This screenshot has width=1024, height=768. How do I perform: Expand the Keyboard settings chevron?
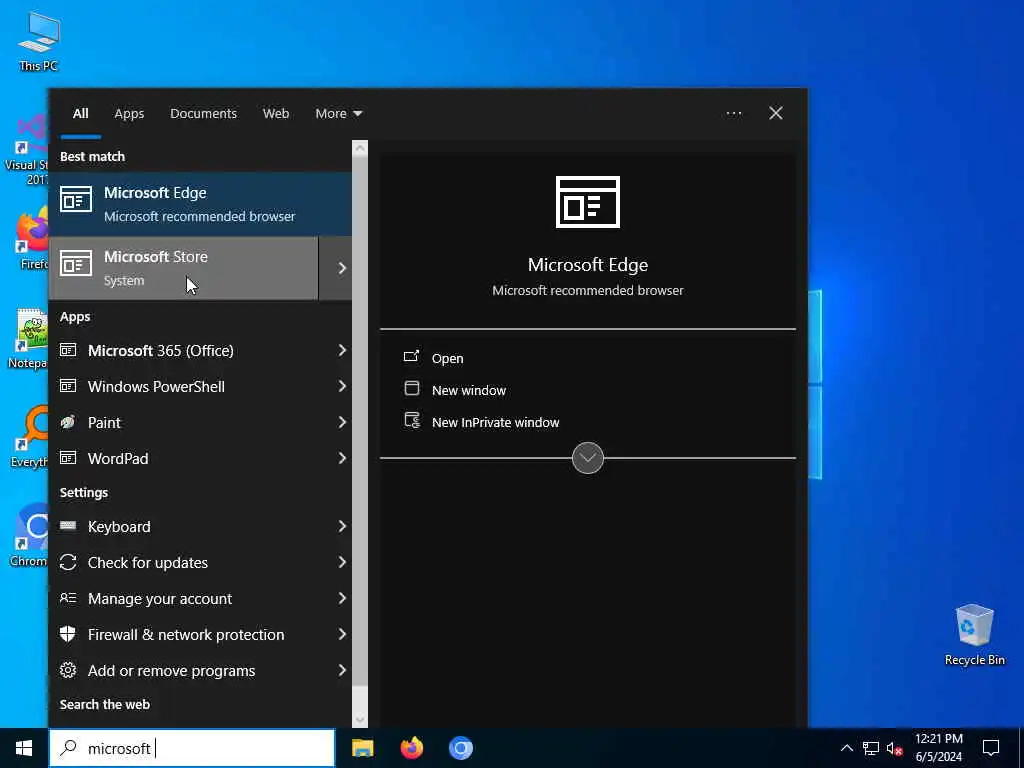pyautogui.click(x=342, y=526)
